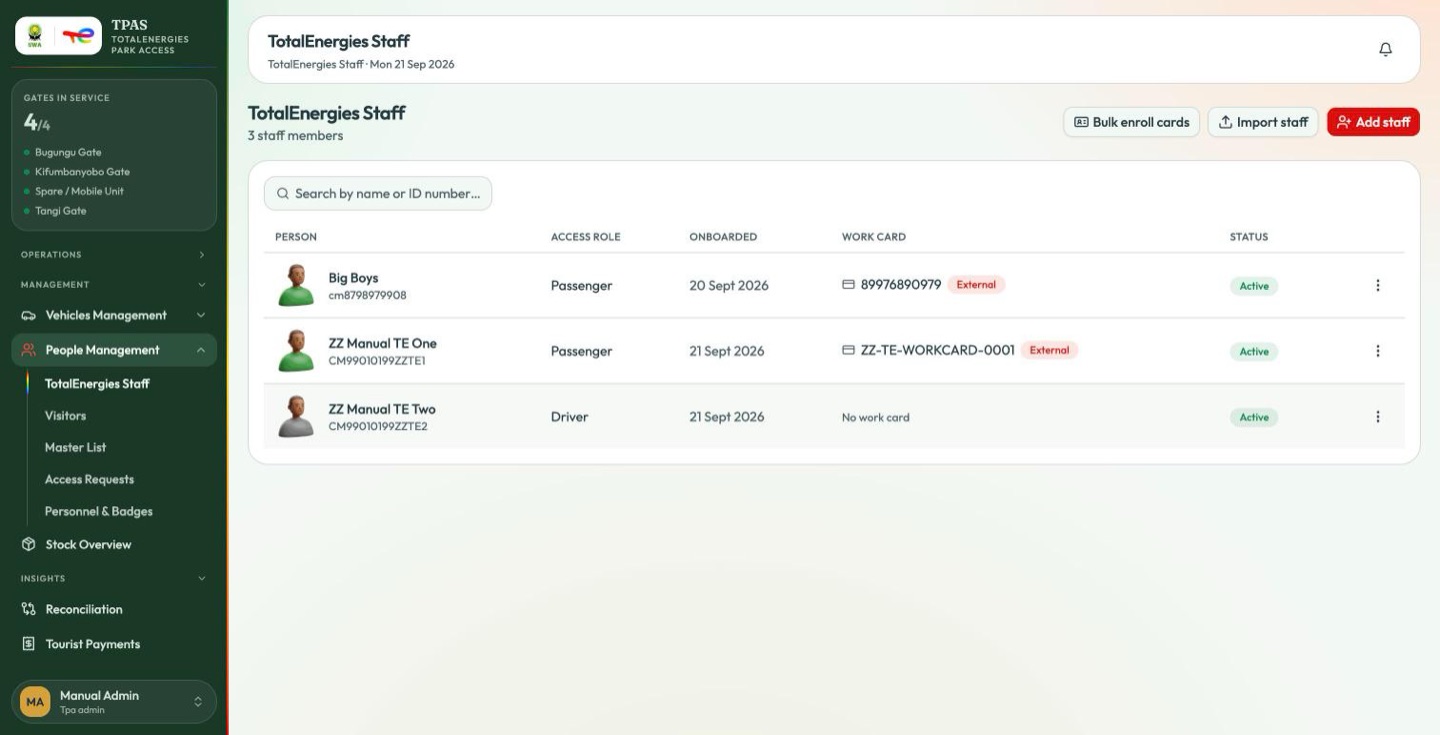Click work card number 89976890979

[901, 284]
